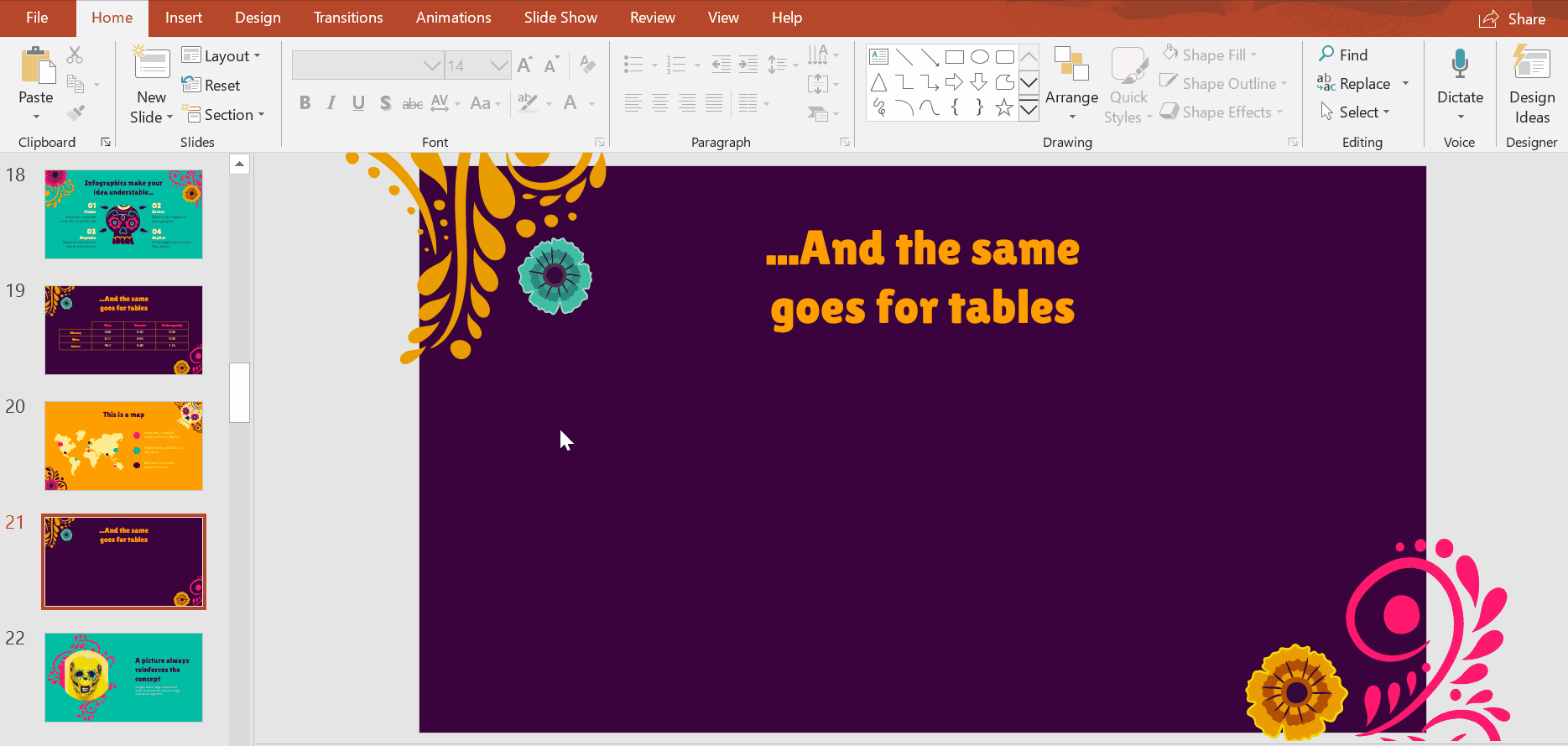This screenshot has height=746, width=1568.
Task: Select the rectangle shape in gallery
Action: pos(954,57)
